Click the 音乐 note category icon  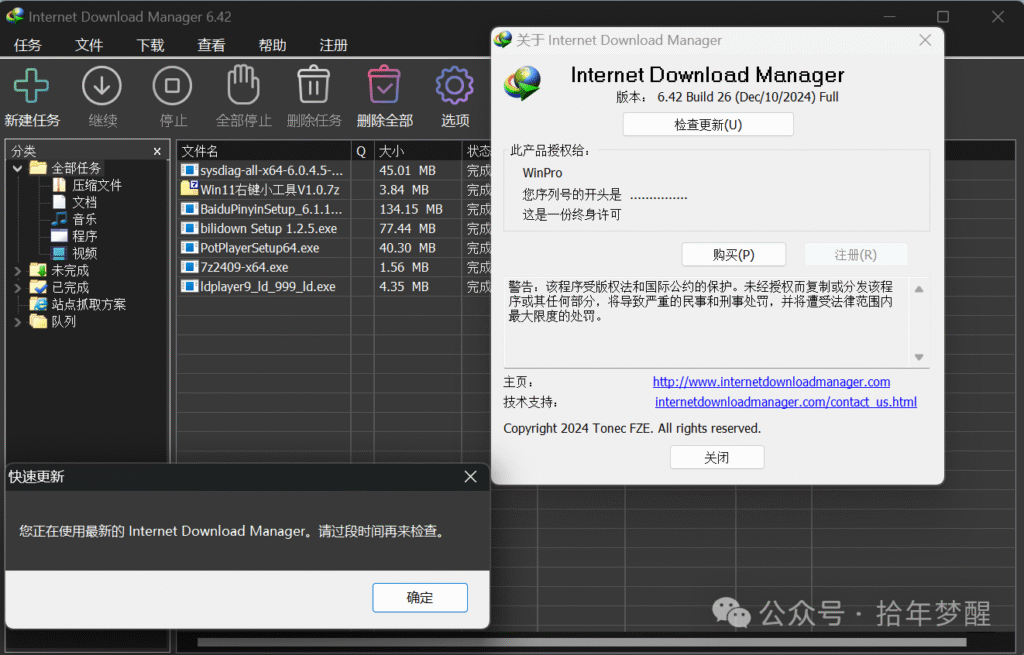point(59,219)
